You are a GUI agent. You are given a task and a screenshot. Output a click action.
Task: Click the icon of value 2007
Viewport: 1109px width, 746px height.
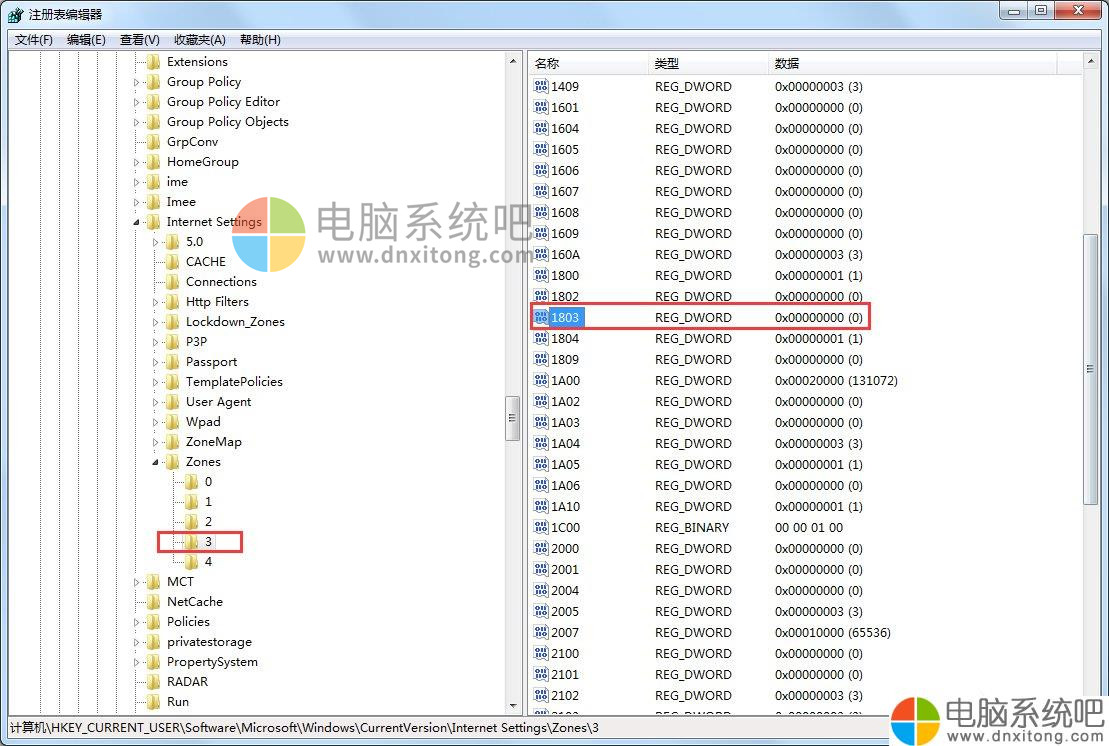tap(541, 632)
